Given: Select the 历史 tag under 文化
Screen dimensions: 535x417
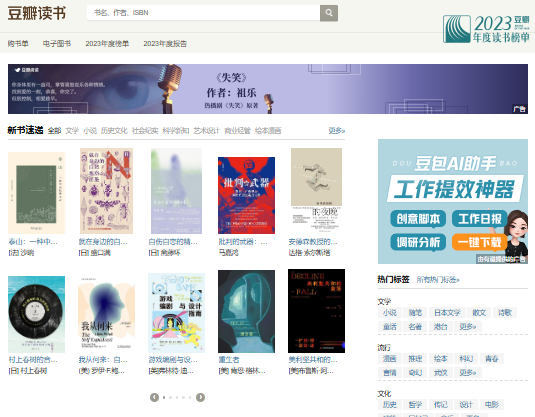Looking at the screenshot, I should tap(390, 405).
